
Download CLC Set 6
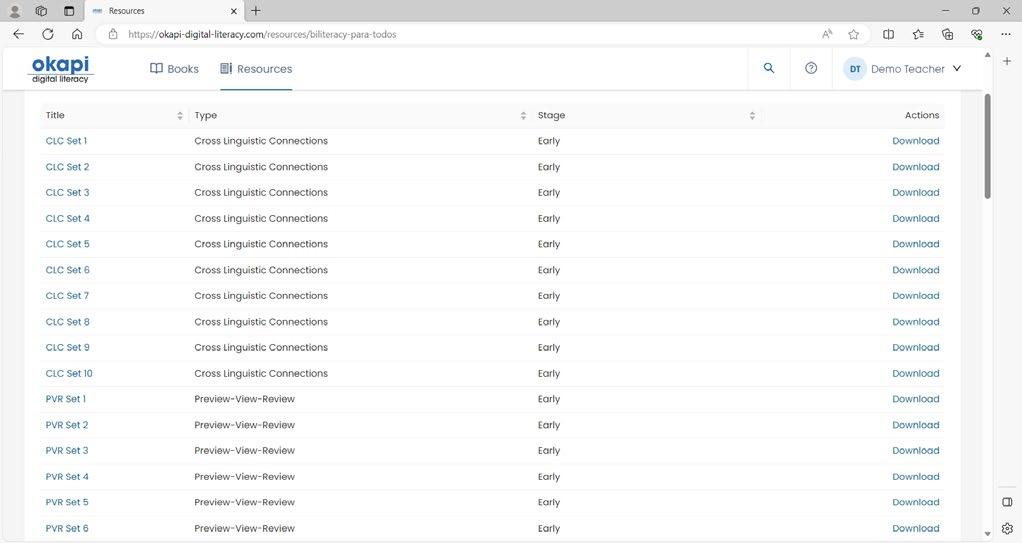point(916,270)
